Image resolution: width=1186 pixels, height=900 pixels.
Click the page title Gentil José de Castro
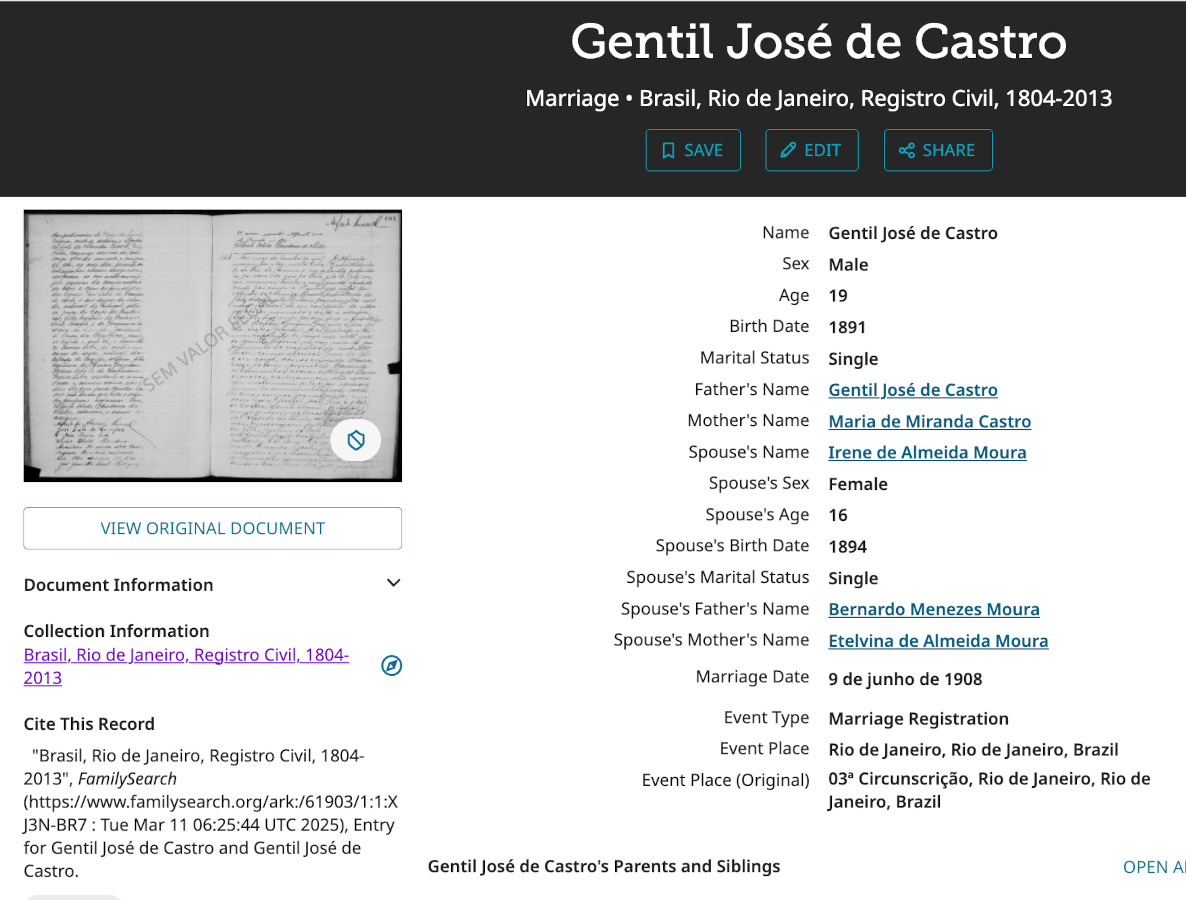pyautogui.click(x=818, y=41)
